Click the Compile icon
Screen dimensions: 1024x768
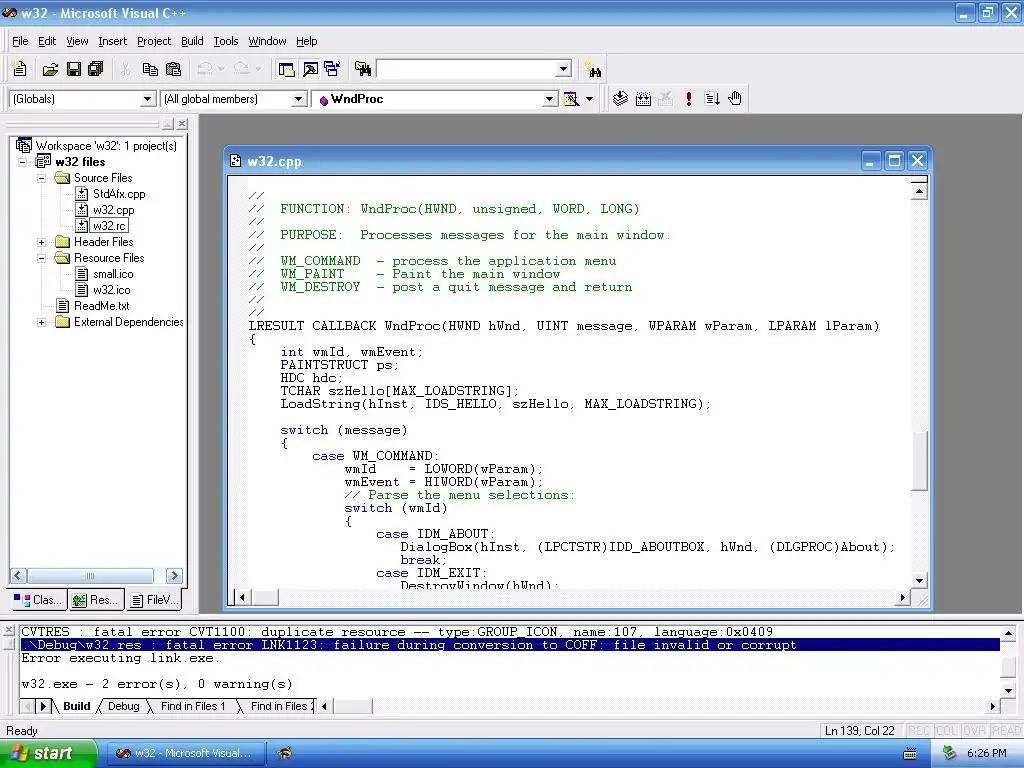click(x=620, y=99)
